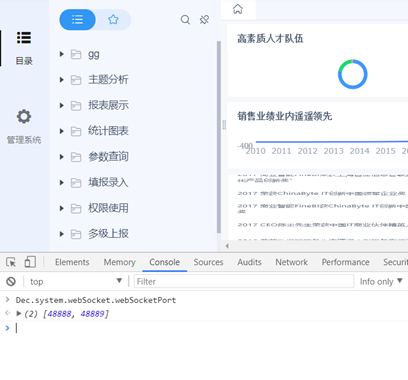This screenshot has height=380, width=408.
Task: Select the 主题分析 folder
Action: [x=108, y=80]
